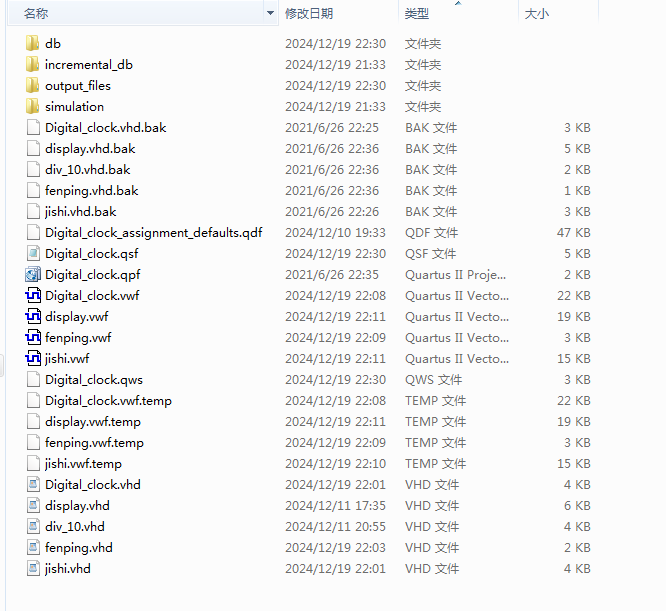
Task: Select the db folder icon
Action: click(x=32, y=44)
